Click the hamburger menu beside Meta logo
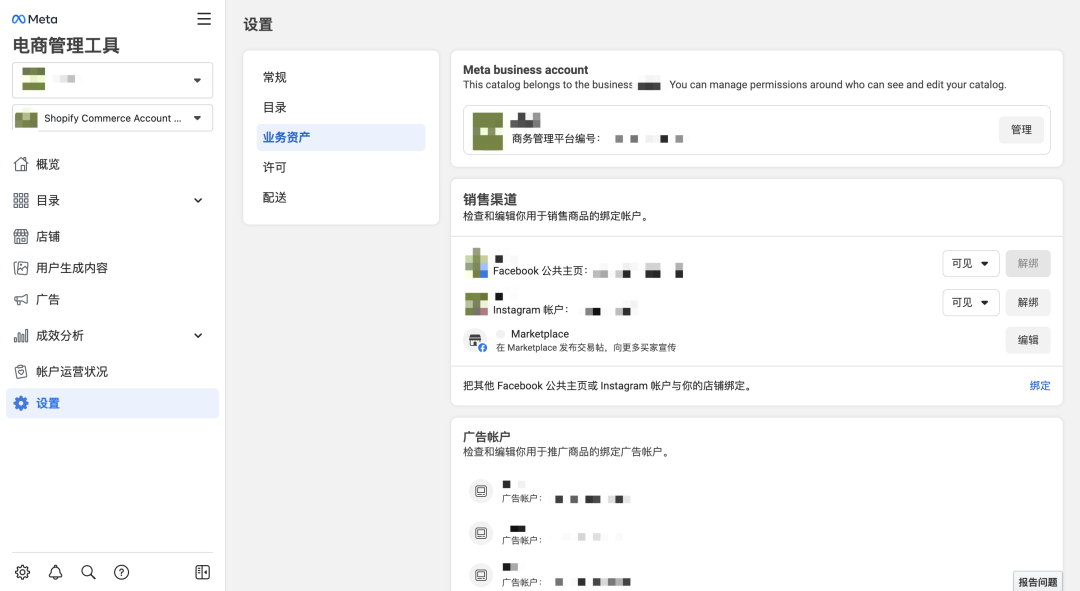Screen dimensions: 1080x591 [204, 18]
